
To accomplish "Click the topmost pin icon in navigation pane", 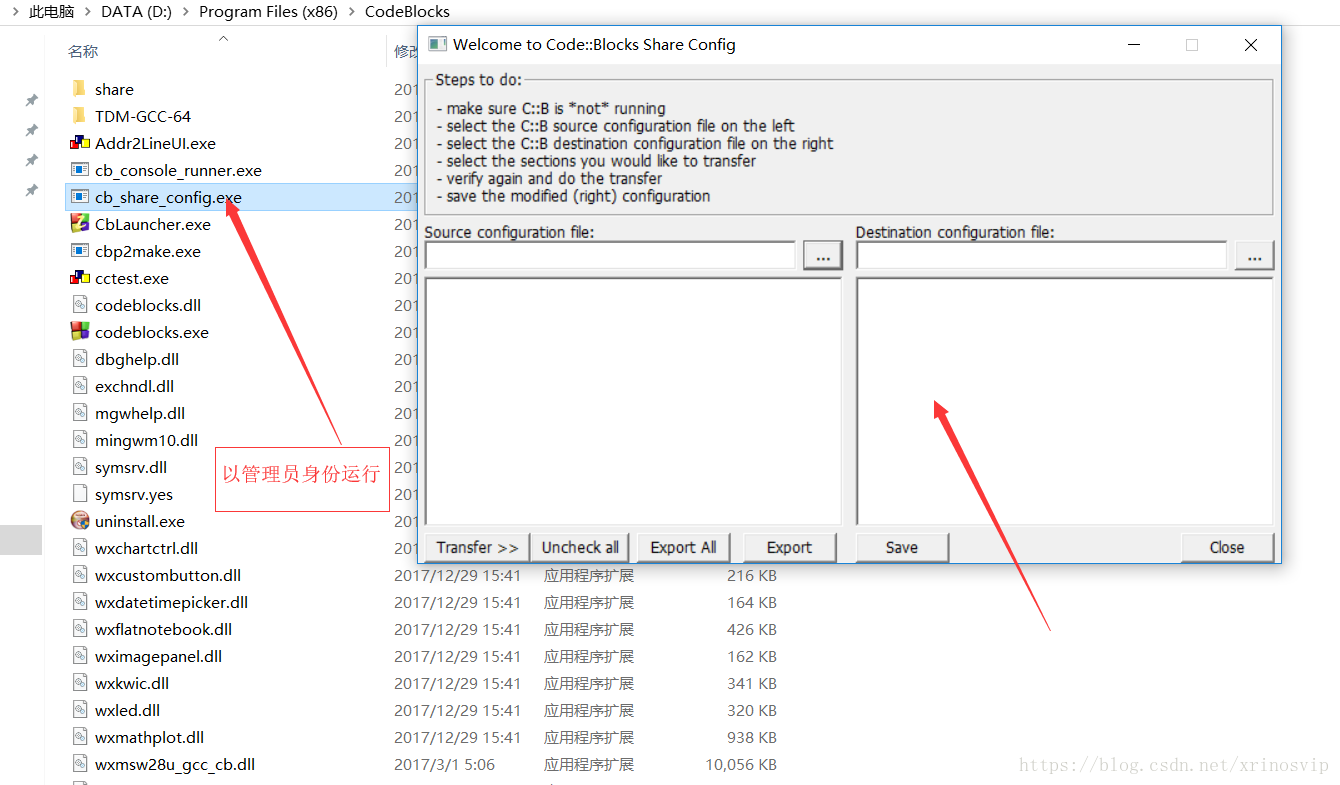I will pos(31,100).
